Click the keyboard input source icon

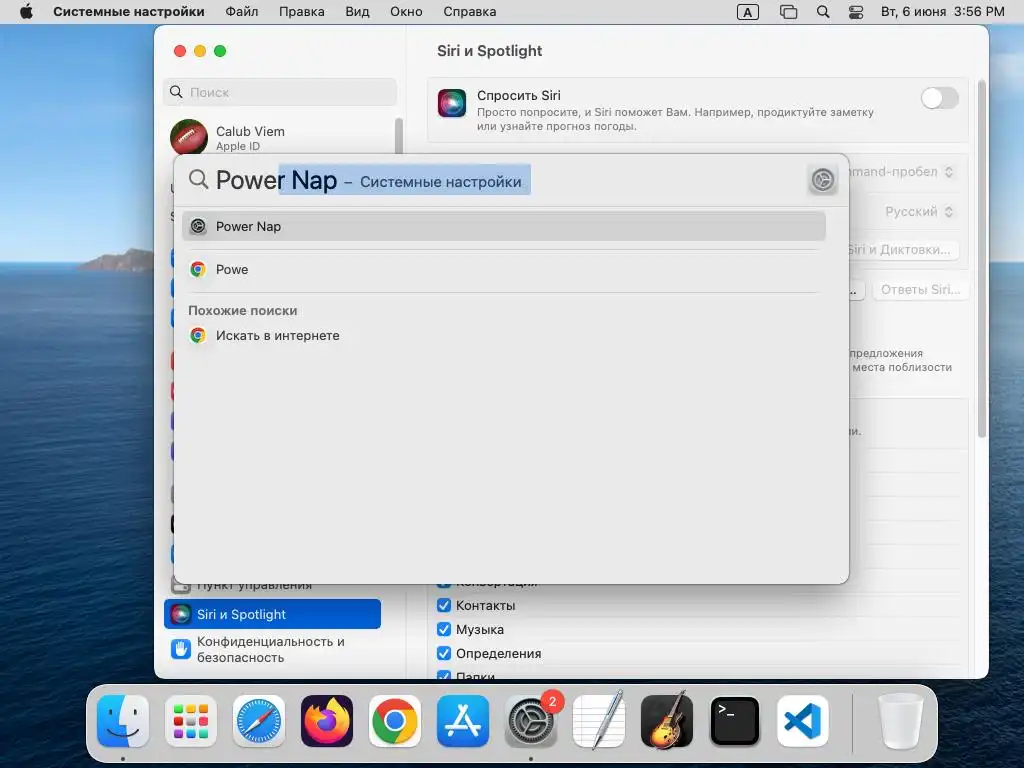[748, 12]
